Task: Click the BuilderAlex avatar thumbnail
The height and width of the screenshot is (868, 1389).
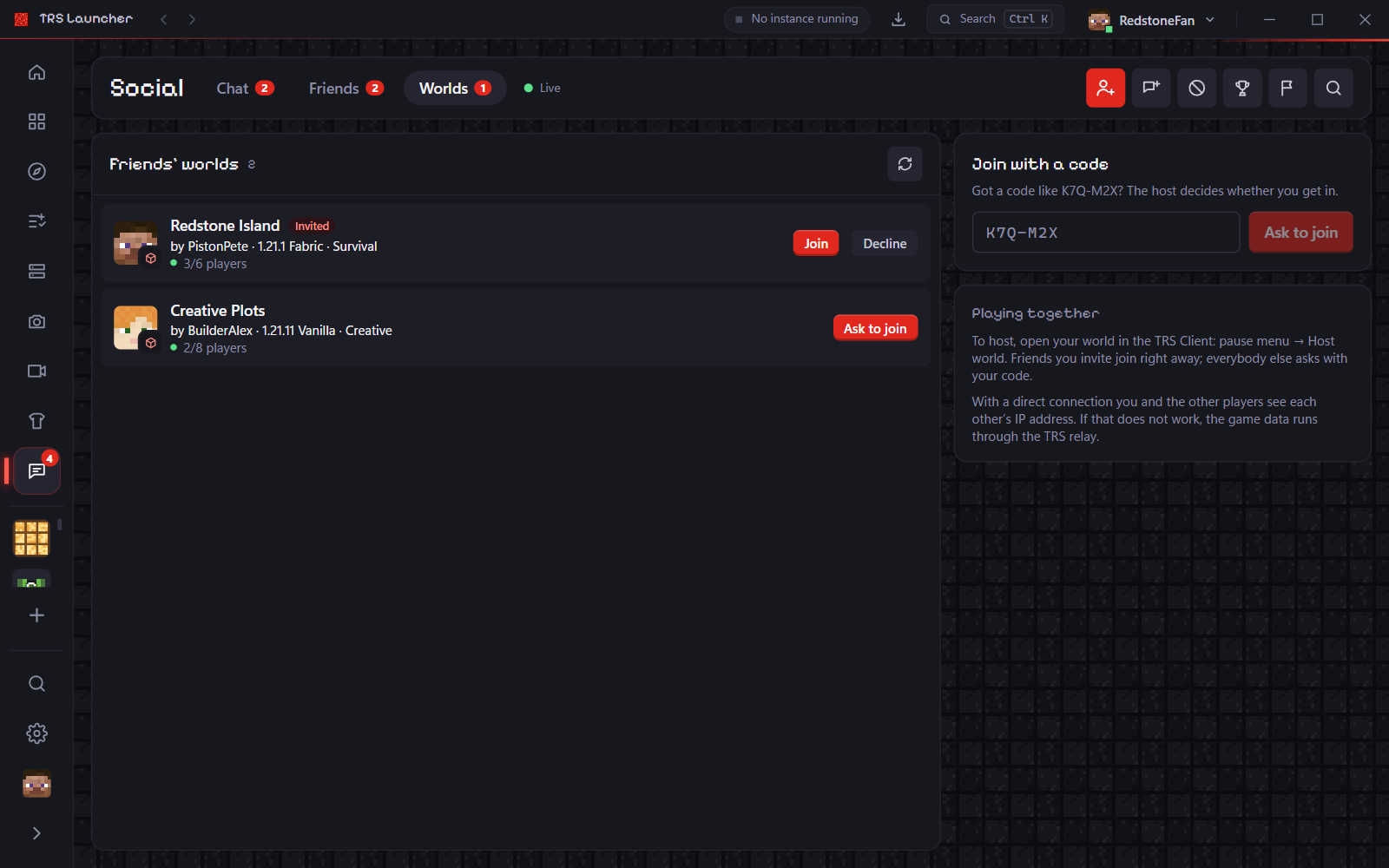Action: [x=135, y=327]
